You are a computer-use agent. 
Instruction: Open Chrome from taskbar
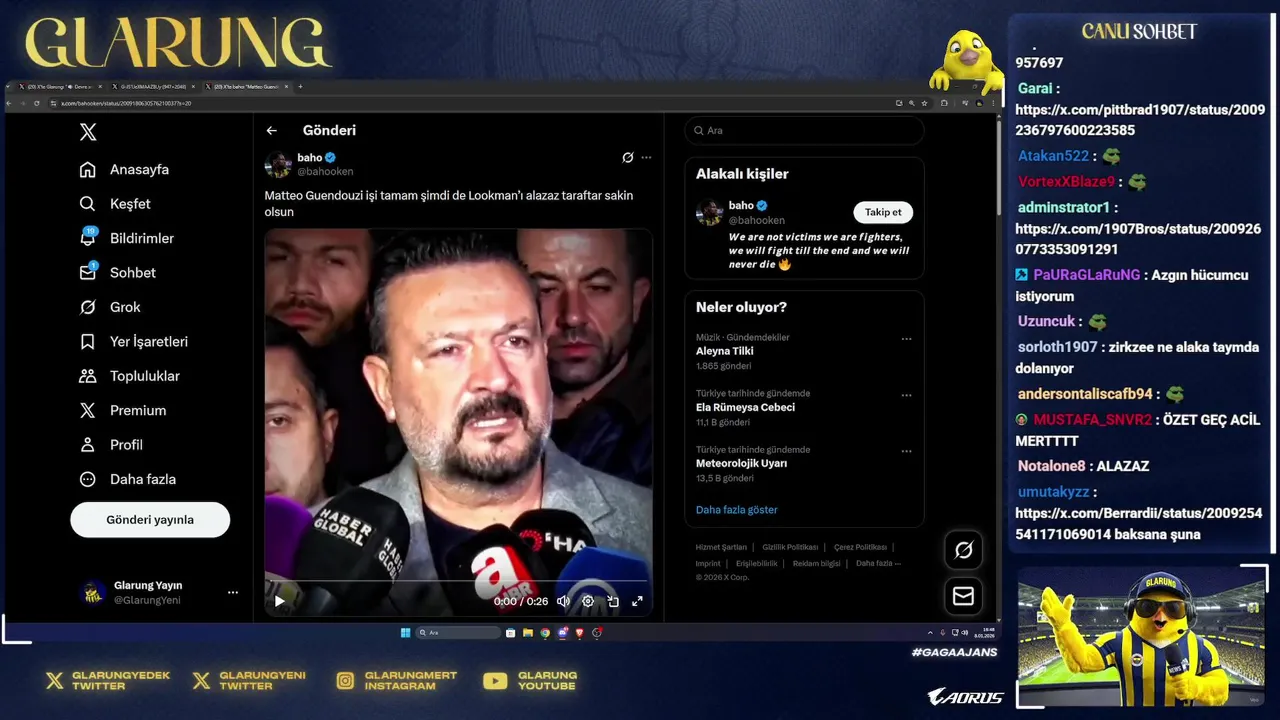pos(545,632)
